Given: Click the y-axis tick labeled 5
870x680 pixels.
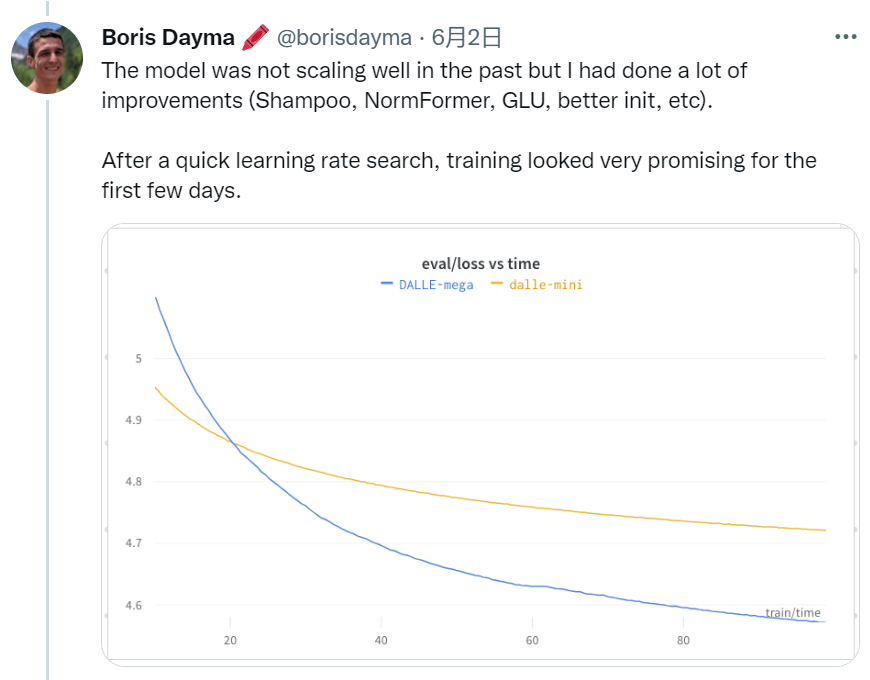Looking at the screenshot, I should click(x=140, y=359).
